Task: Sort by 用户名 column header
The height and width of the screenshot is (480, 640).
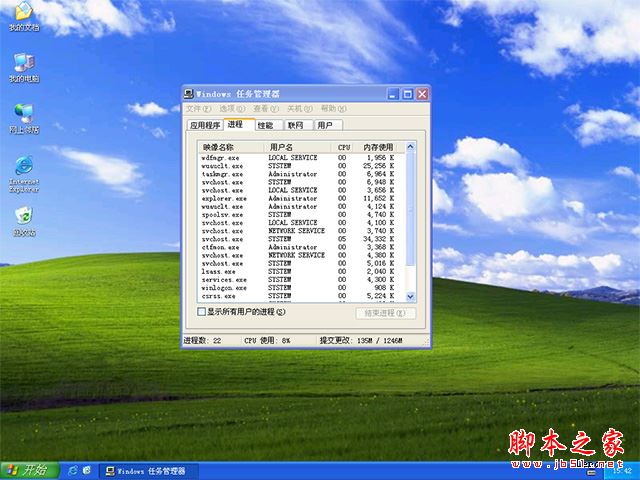Action: pos(297,147)
